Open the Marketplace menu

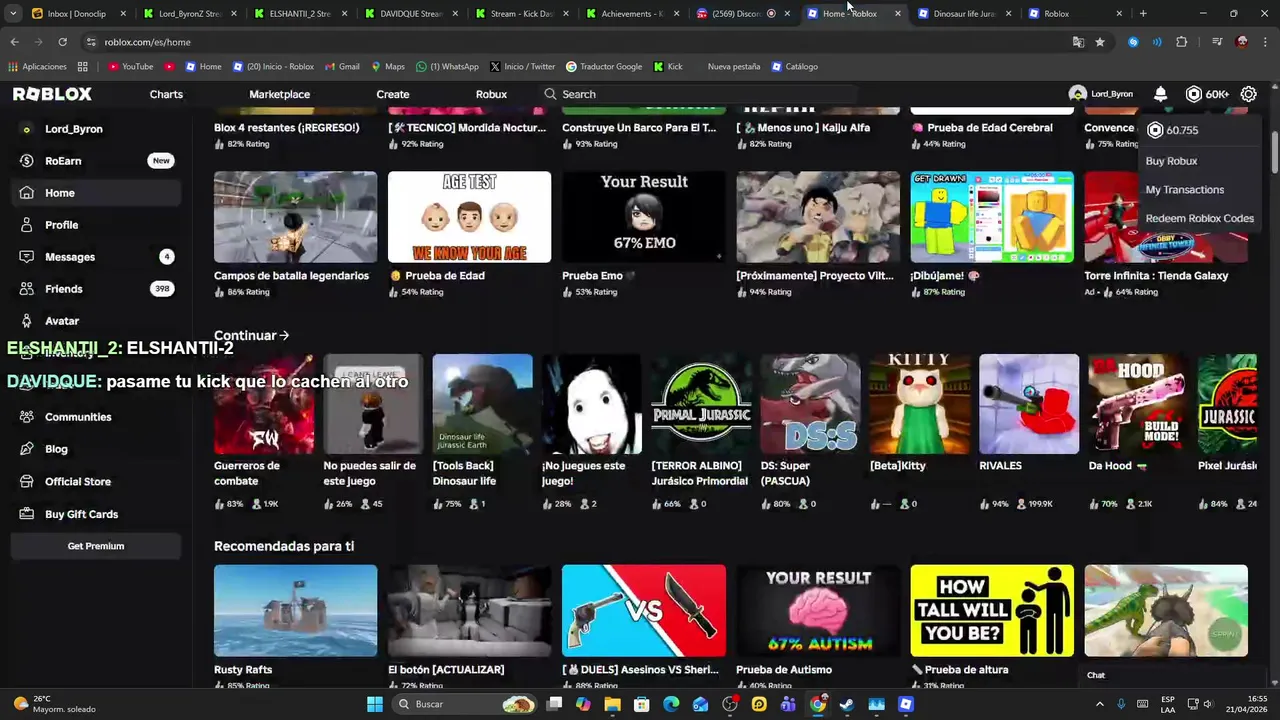pyautogui.click(x=279, y=94)
